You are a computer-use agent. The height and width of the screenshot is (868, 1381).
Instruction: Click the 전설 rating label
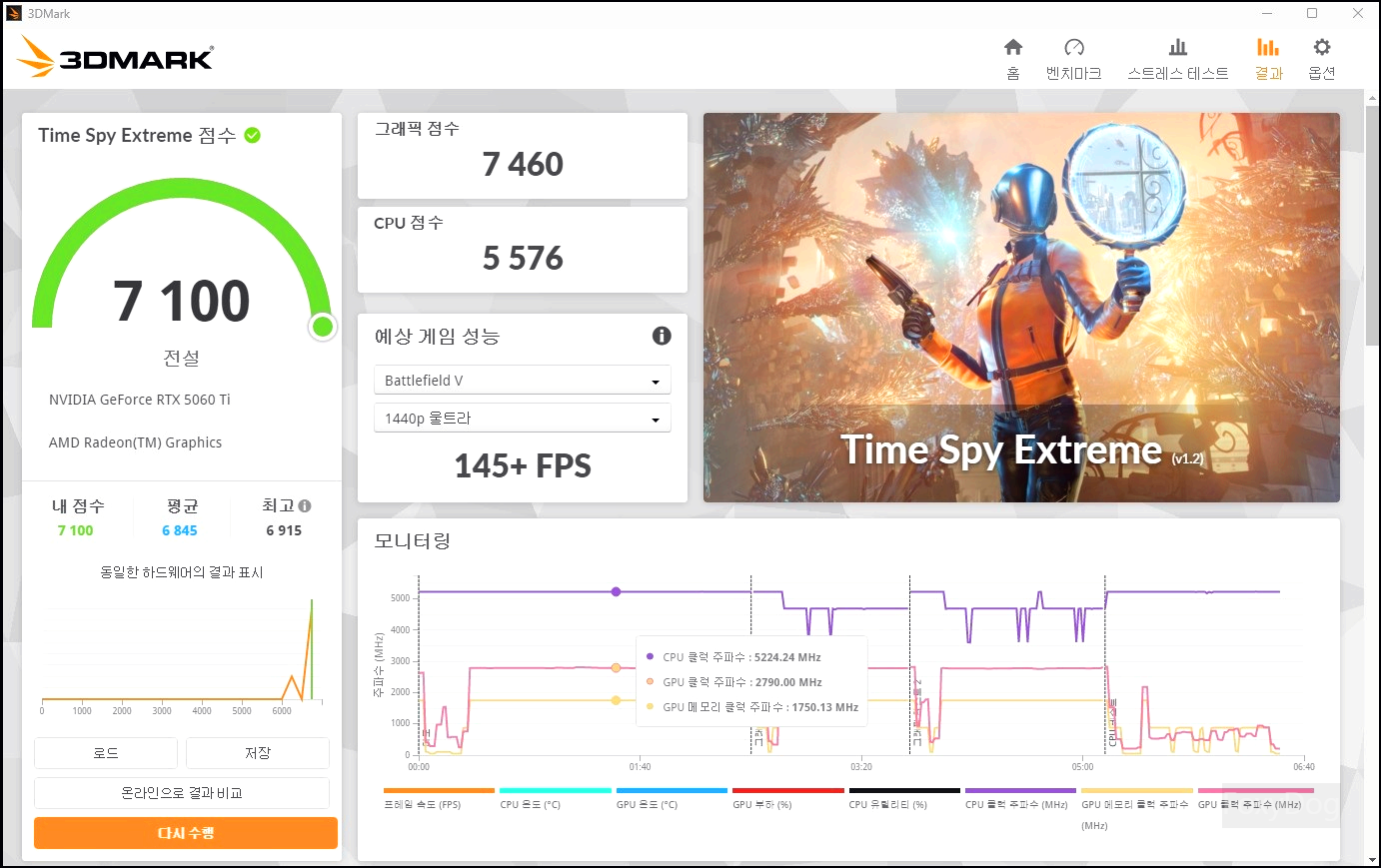tap(182, 358)
